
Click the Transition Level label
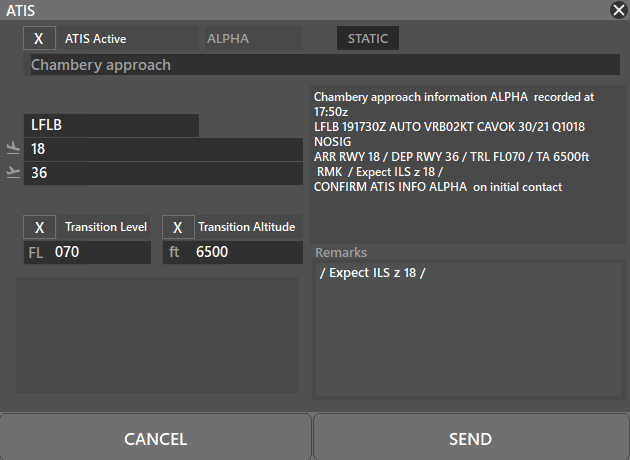pos(106,227)
